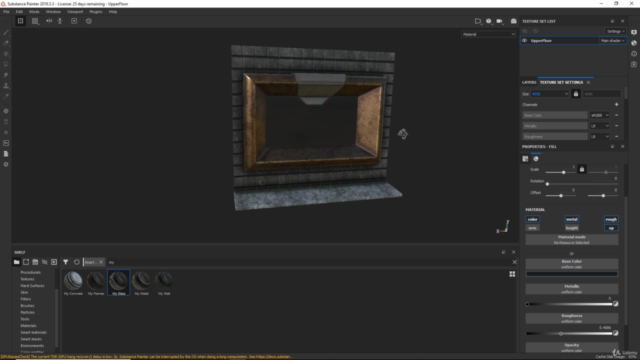Image resolution: width=640 pixels, height=360 pixels.
Task: Remove the Metallic channel
Action: click(616, 126)
